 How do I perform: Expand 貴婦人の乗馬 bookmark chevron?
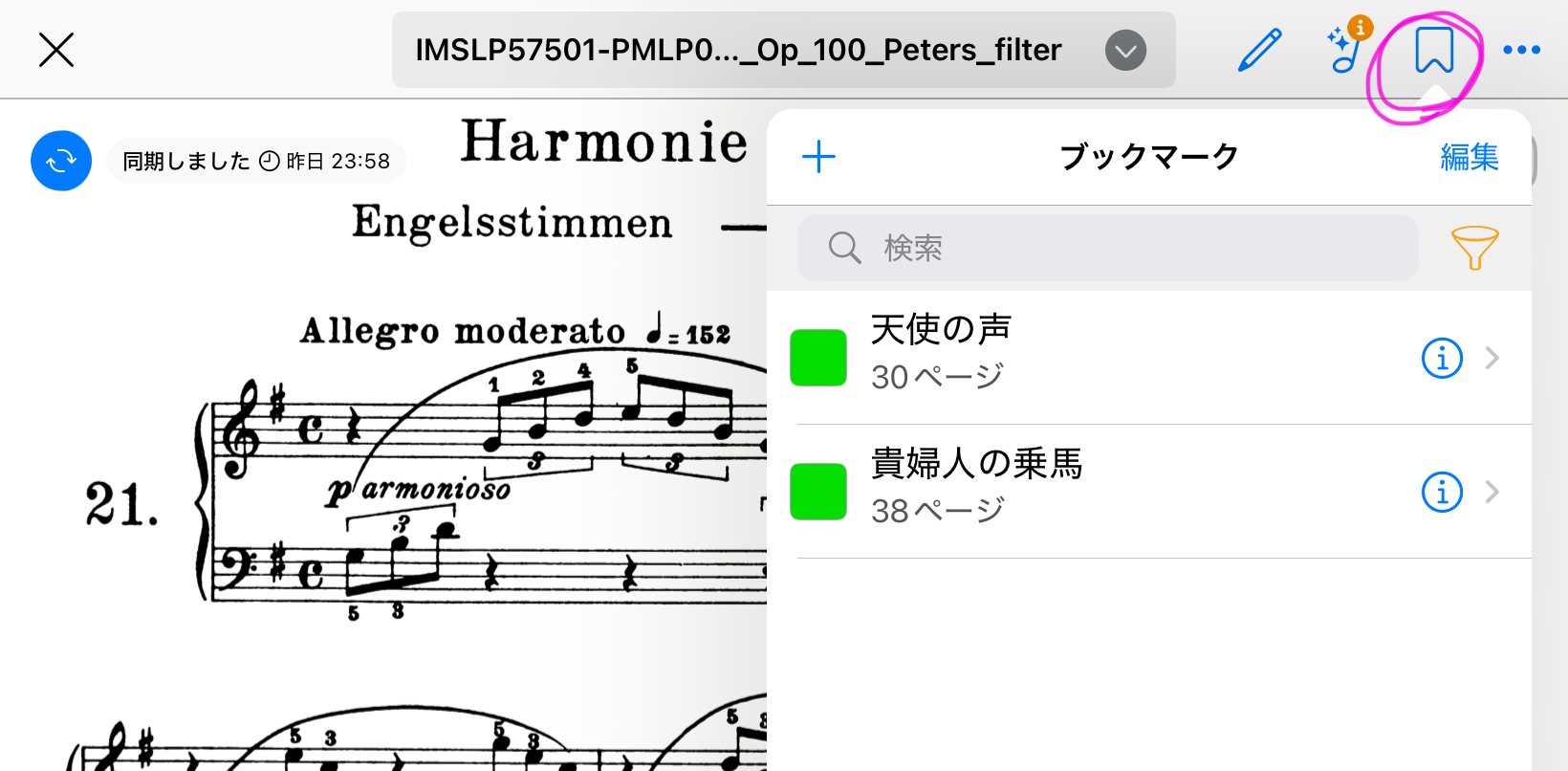(x=1492, y=493)
